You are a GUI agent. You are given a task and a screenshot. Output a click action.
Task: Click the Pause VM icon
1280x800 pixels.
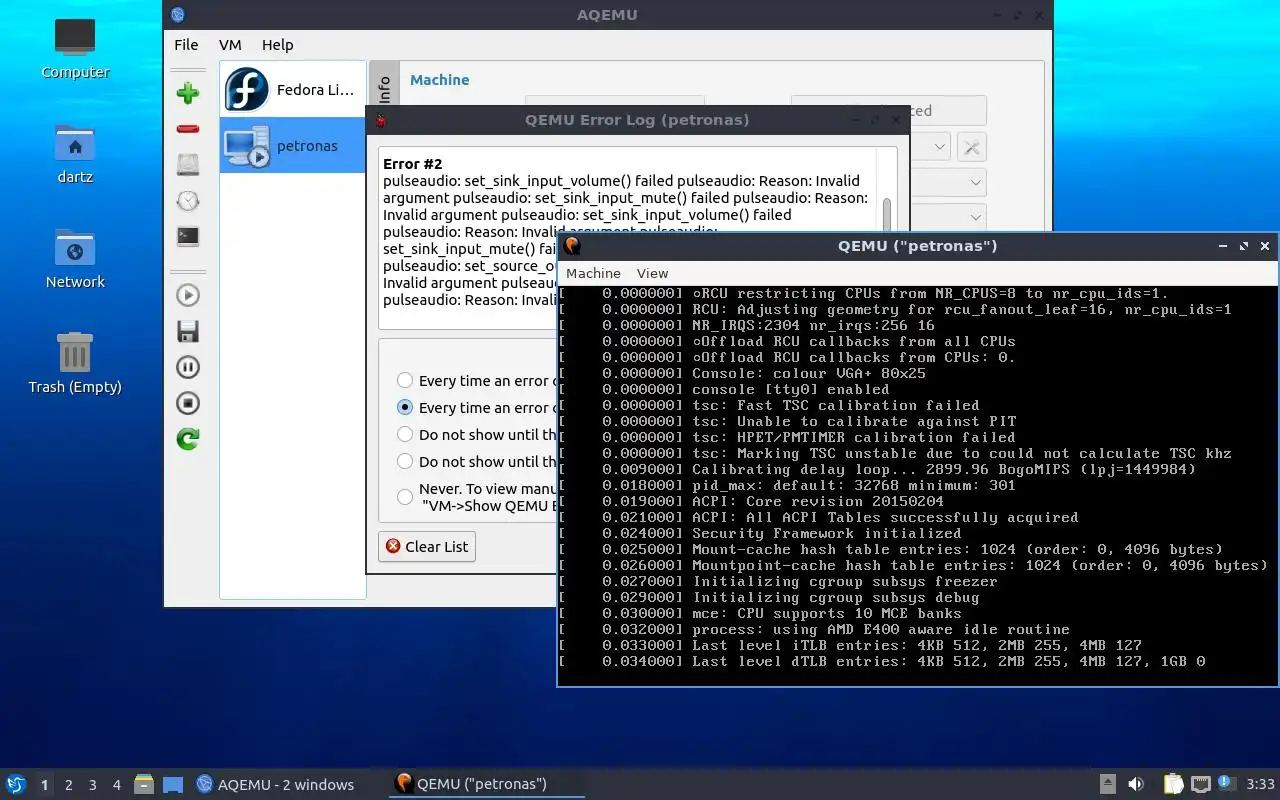[187, 367]
